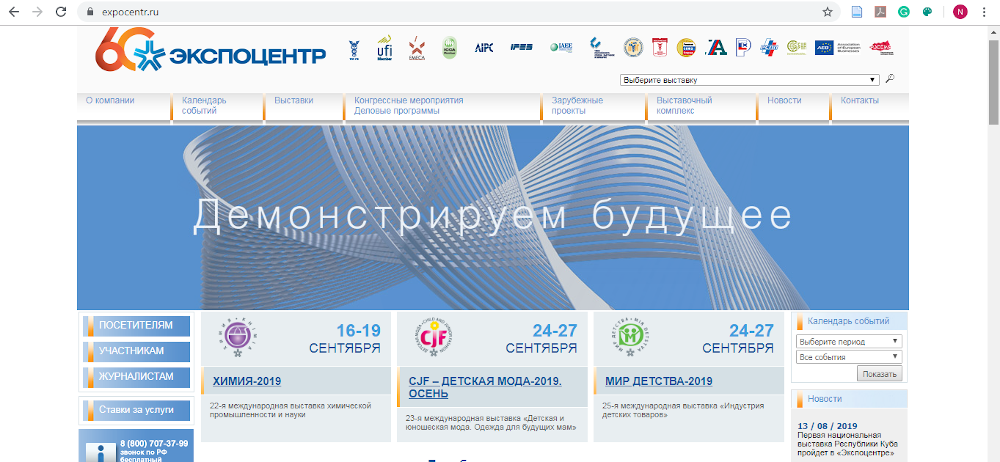Open the 'Календарь событий' menu item
The height and width of the screenshot is (462, 1000).
point(204,105)
